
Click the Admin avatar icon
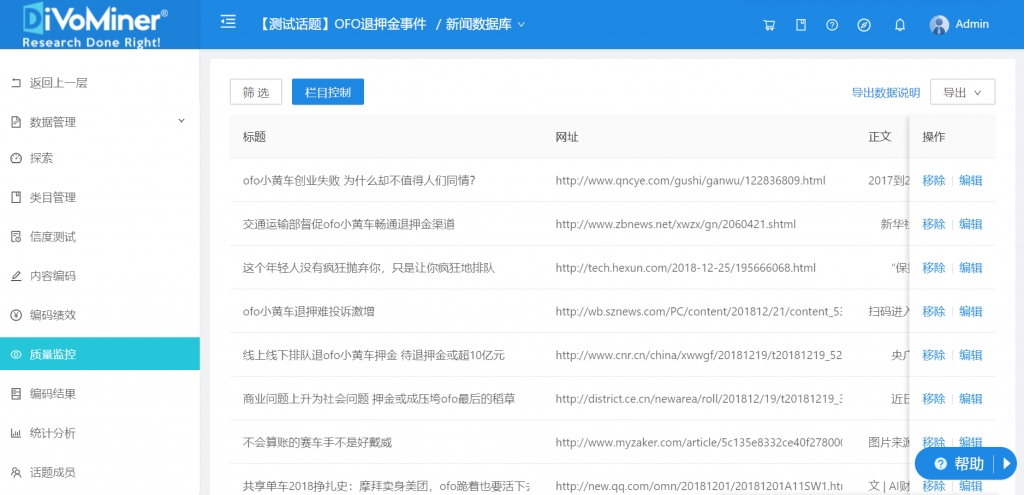click(939, 25)
